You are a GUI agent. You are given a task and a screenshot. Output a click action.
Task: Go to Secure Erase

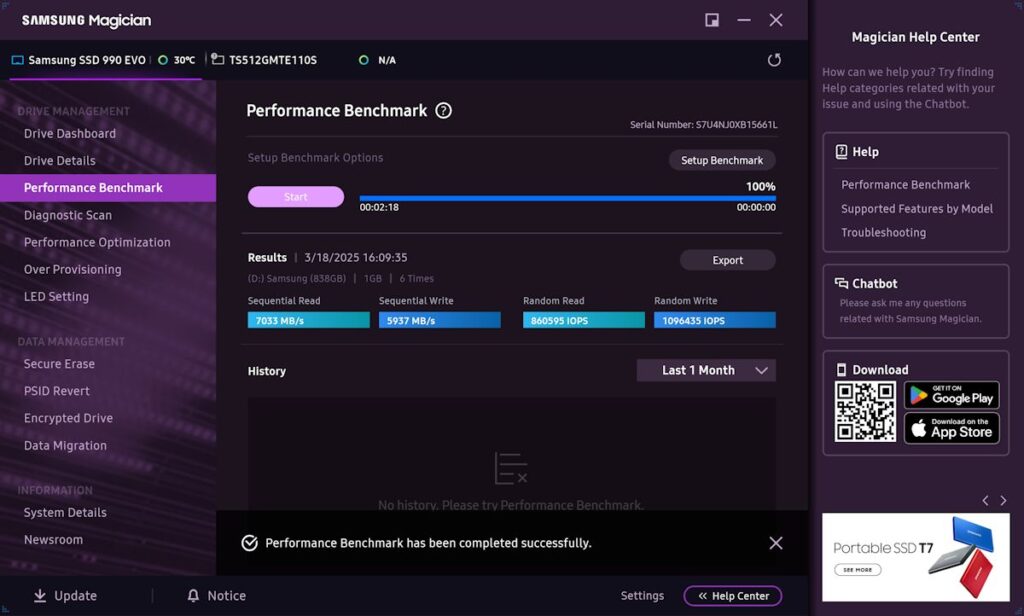(59, 364)
